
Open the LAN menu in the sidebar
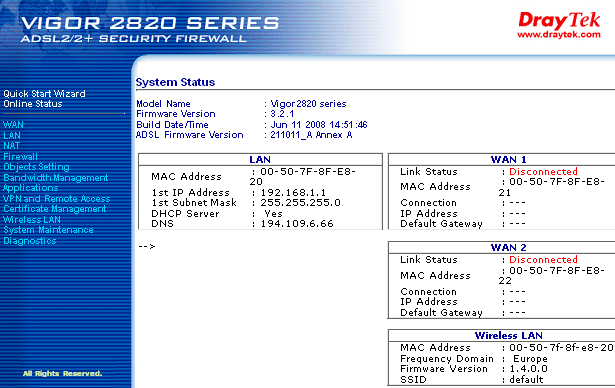click(12, 136)
